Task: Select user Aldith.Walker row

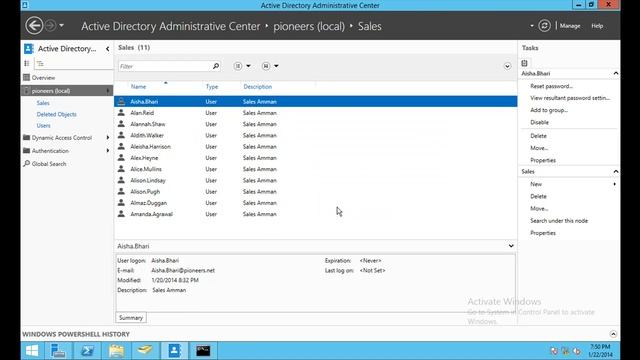Action: 316,135
